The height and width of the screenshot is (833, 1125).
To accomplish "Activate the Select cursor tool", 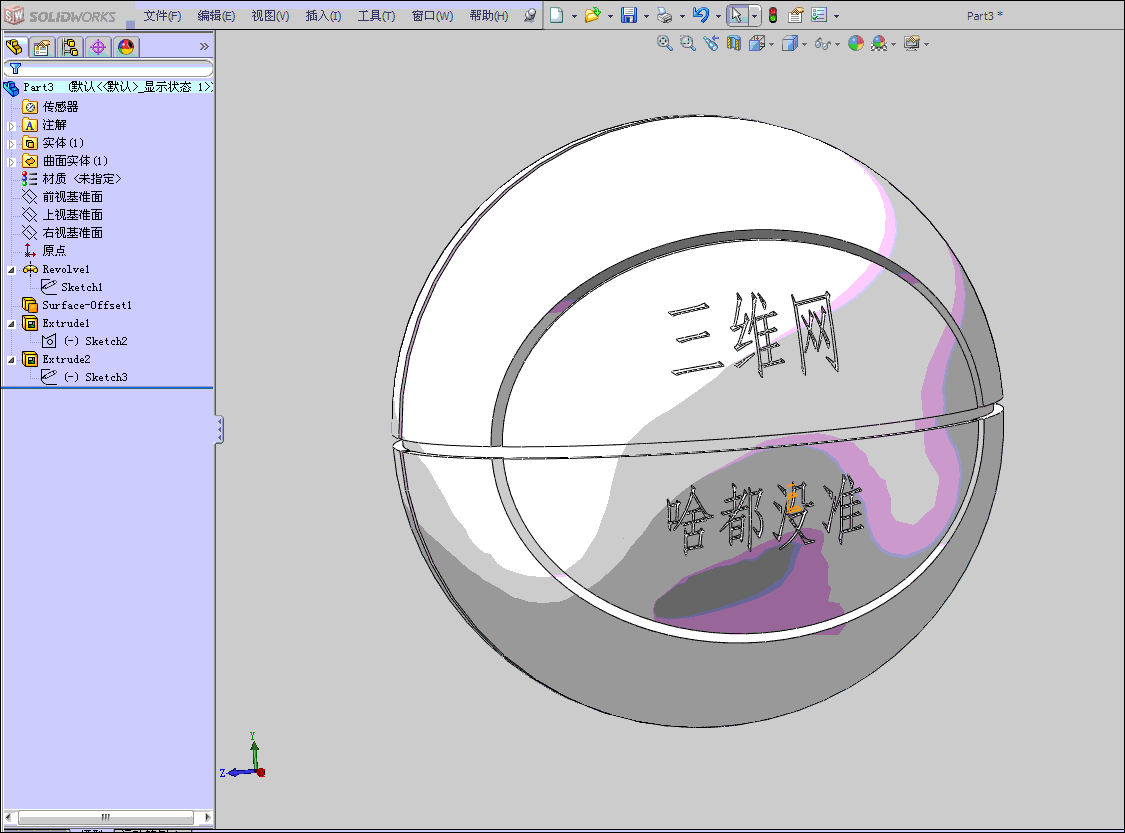I will (737, 15).
